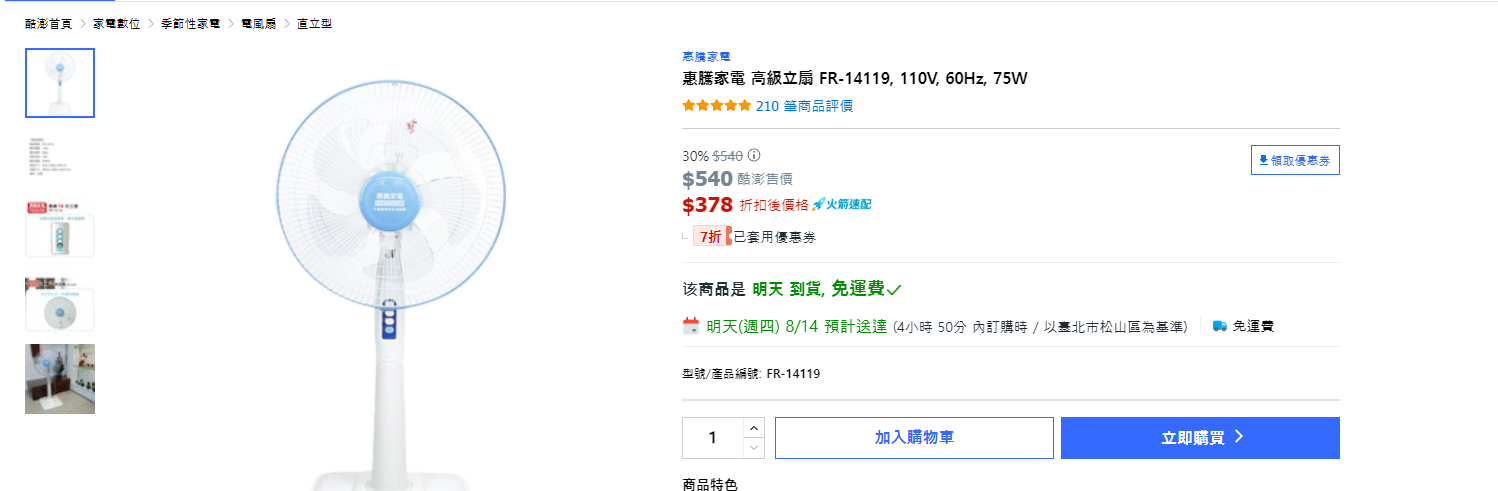The image size is (1498, 491).
Task: Click the rocket fast-delivery icon
Action: click(x=818, y=204)
